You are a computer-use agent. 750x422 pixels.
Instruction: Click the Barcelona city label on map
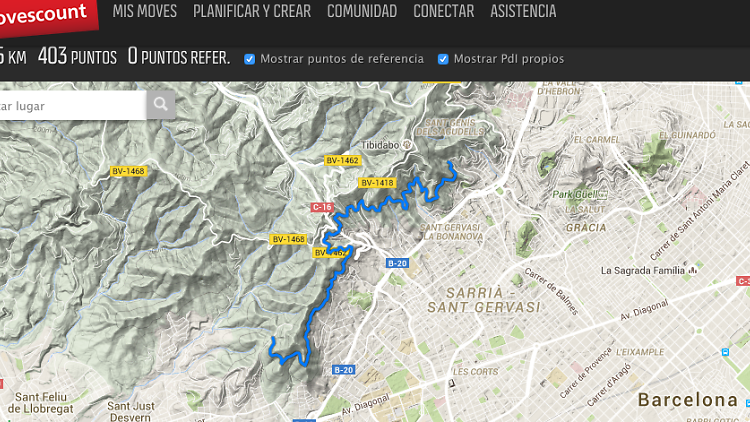click(x=688, y=400)
